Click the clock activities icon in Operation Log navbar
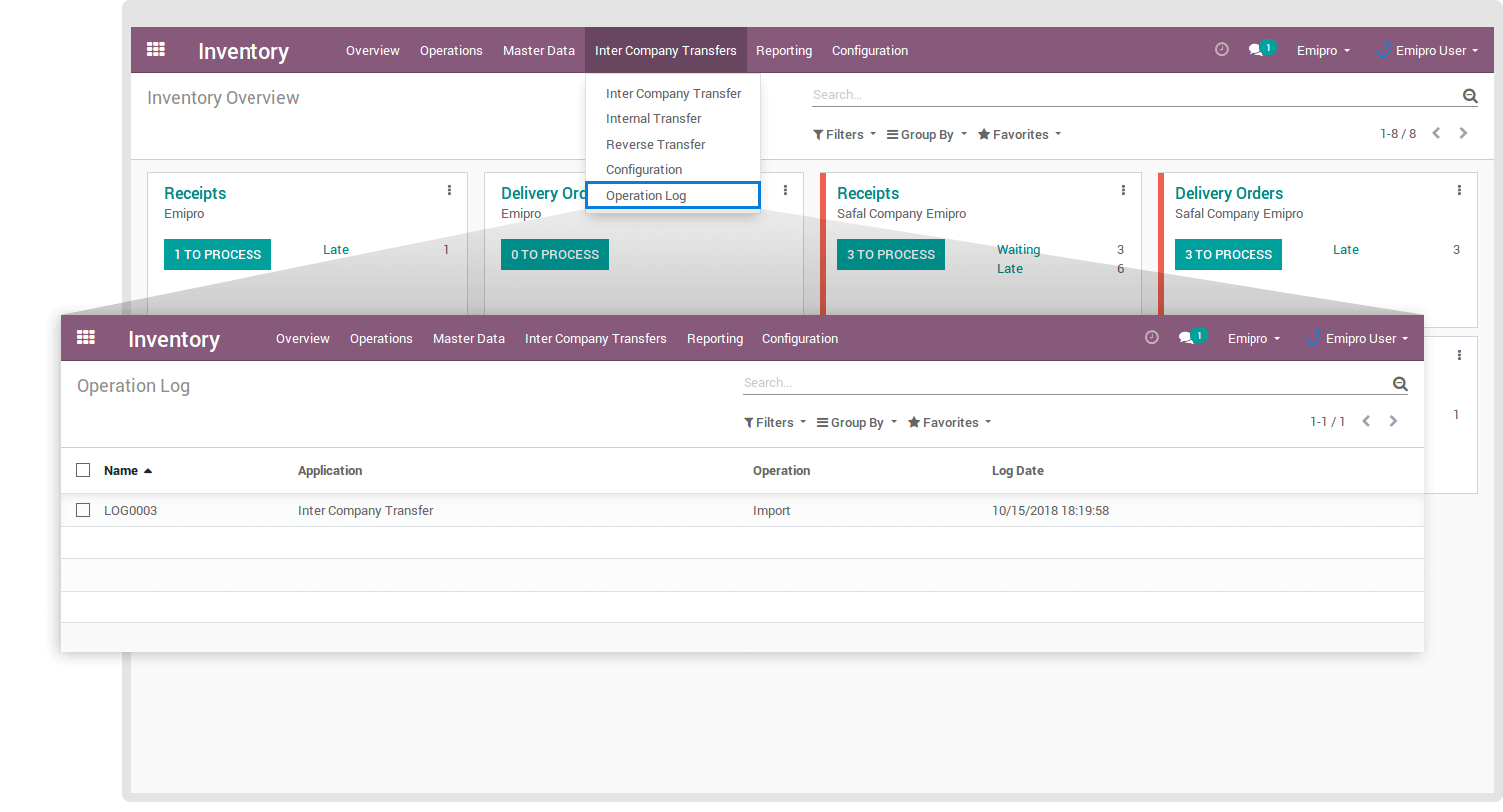Image resolution: width=1503 pixels, height=812 pixels. pos(1151,338)
